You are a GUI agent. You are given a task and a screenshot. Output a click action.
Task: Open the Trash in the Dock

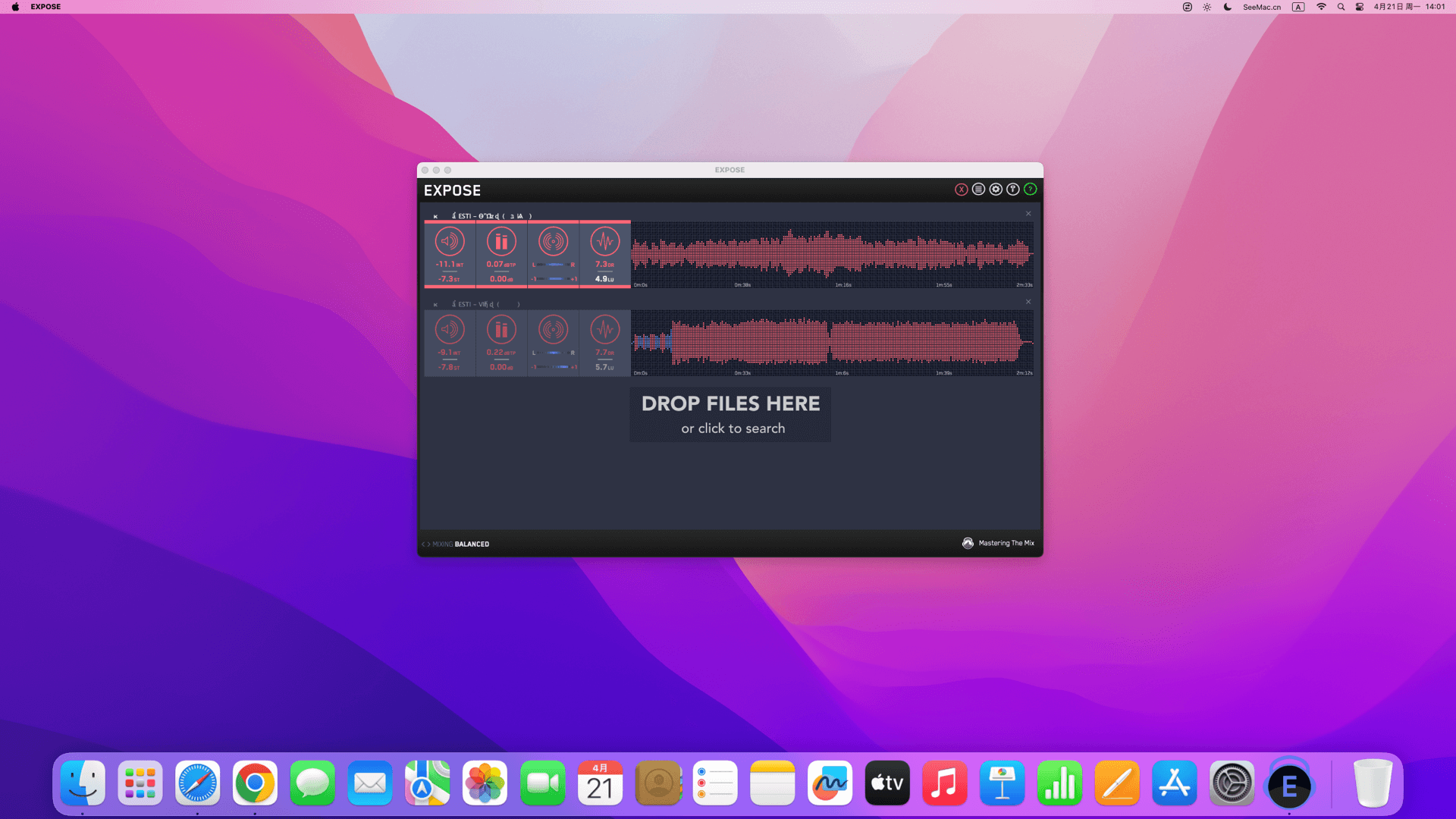point(1373,783)
